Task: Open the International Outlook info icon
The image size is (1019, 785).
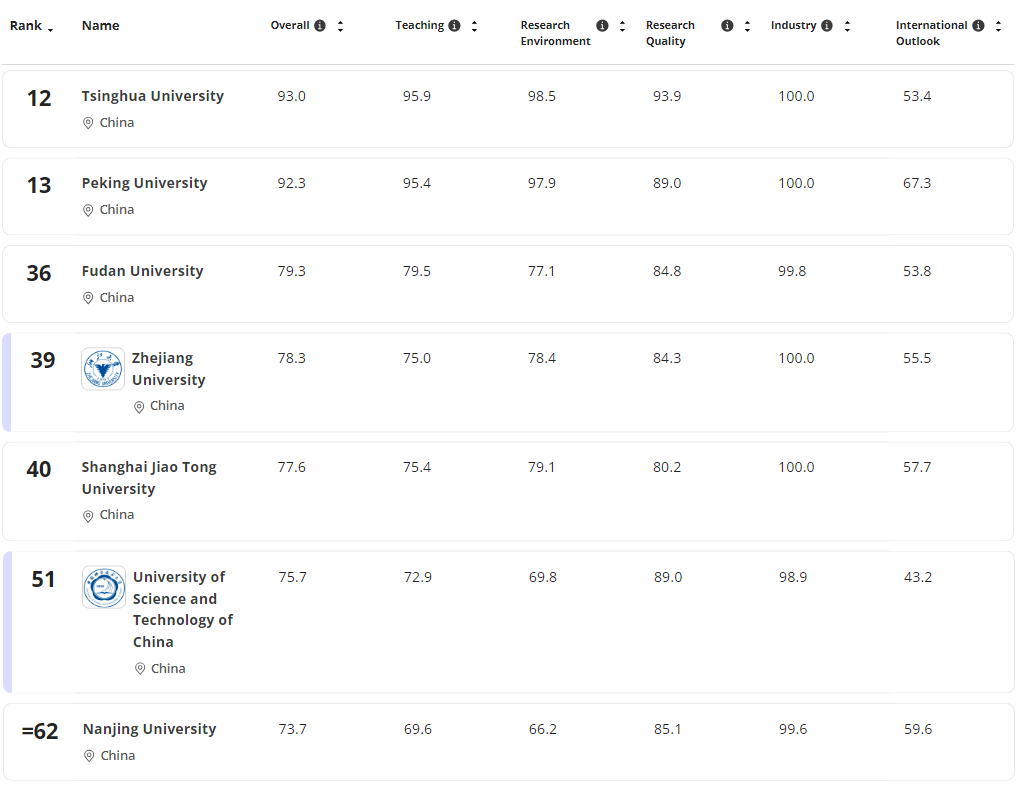Action: [x=978, y=26]
